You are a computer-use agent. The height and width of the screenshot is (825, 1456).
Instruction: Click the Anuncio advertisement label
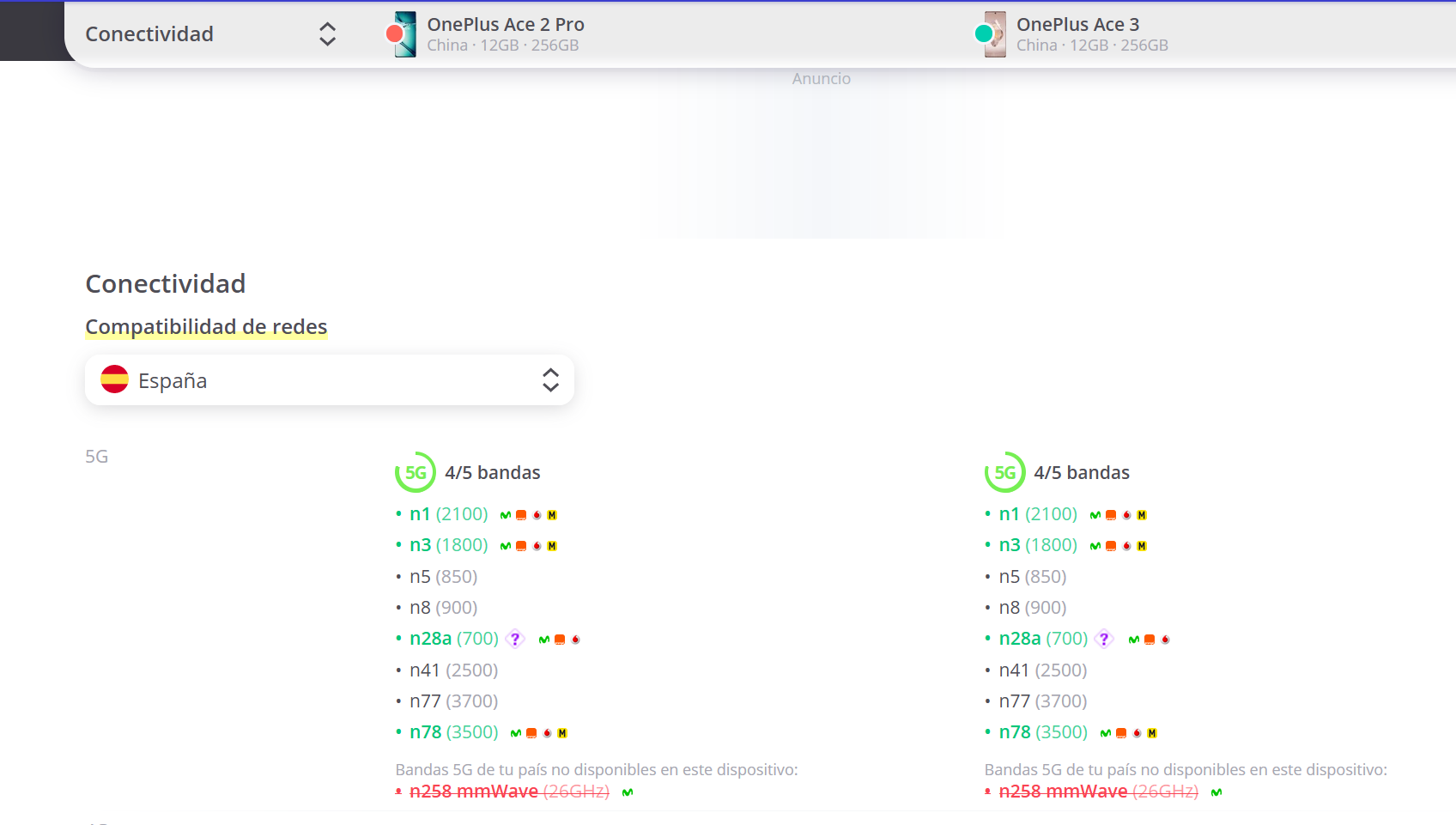click(x=822, y=79)
